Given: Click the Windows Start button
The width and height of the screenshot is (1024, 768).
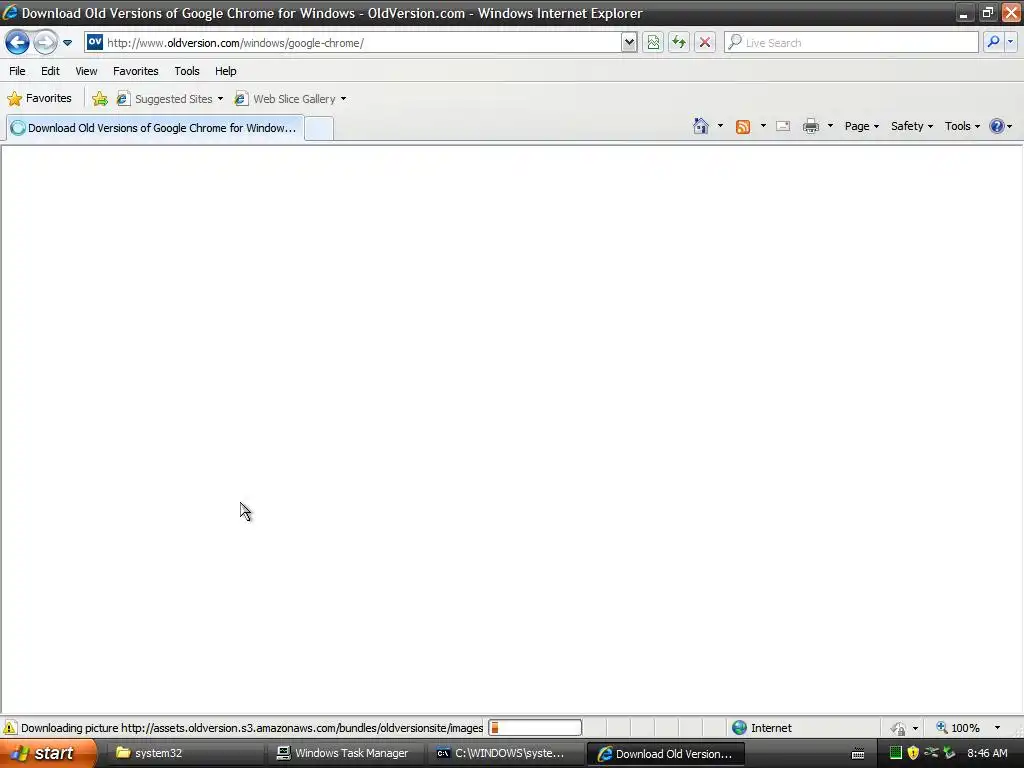Looking at the screenshot, I should 48,753.
